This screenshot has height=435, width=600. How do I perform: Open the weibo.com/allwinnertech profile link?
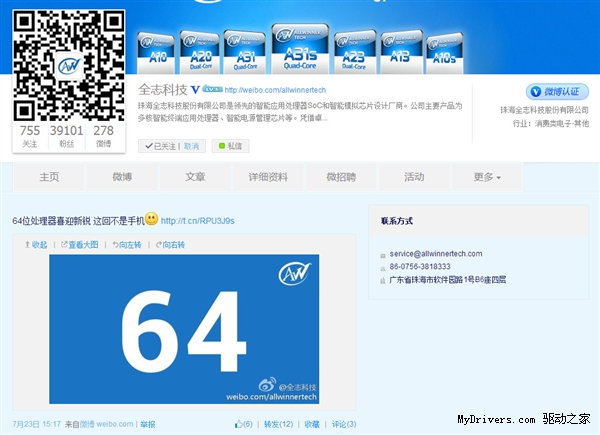[x=275, y=90]
